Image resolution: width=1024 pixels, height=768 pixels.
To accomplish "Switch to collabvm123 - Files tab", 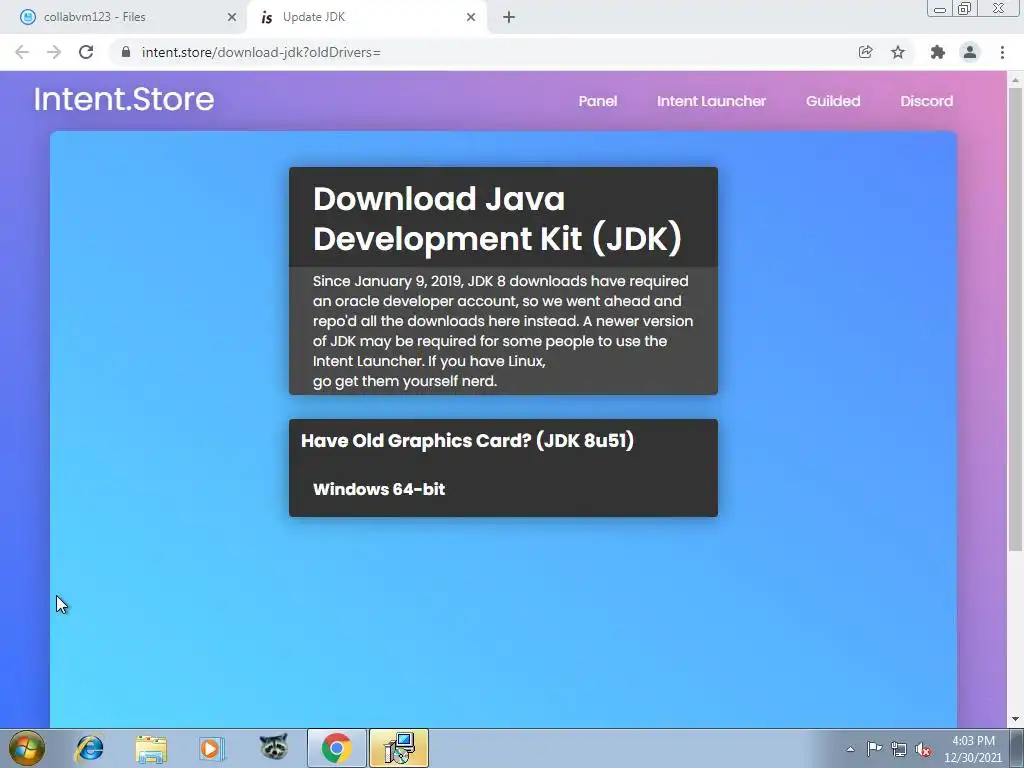I will tap(124, 18).
